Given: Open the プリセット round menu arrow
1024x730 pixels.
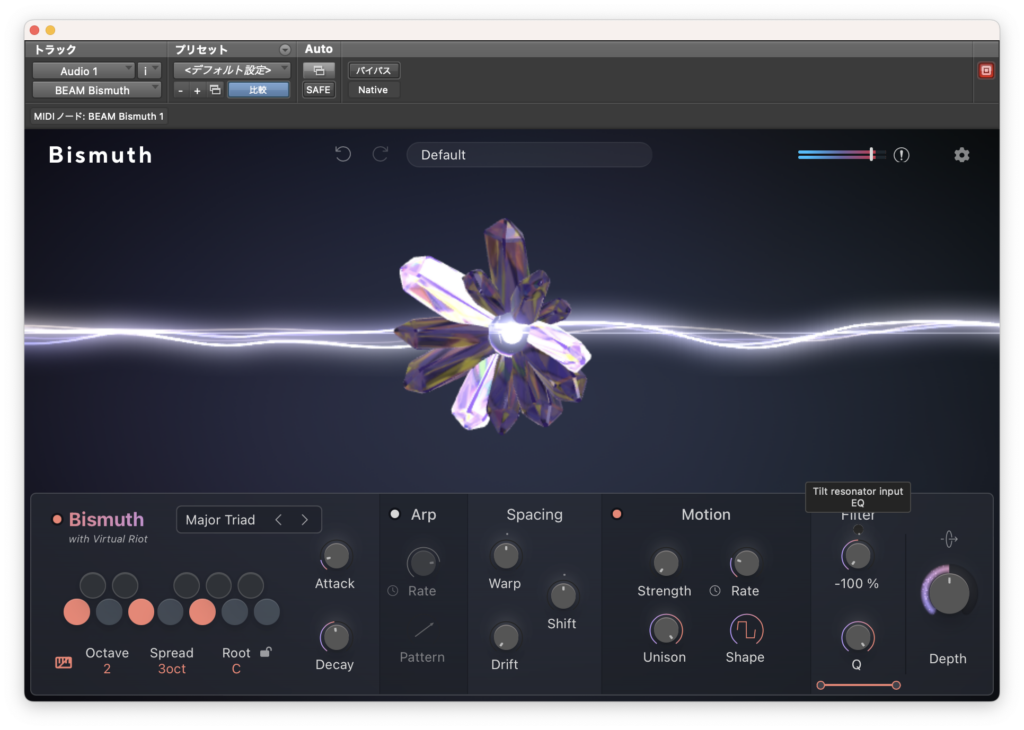Looking at the screenshot, I should pyautogui.click(x=285, y=50).
